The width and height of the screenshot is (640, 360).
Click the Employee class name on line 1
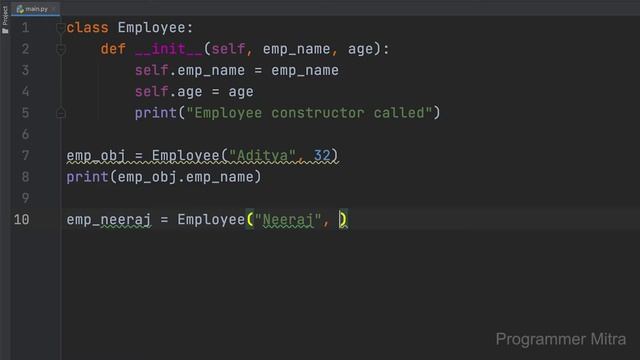151,28
